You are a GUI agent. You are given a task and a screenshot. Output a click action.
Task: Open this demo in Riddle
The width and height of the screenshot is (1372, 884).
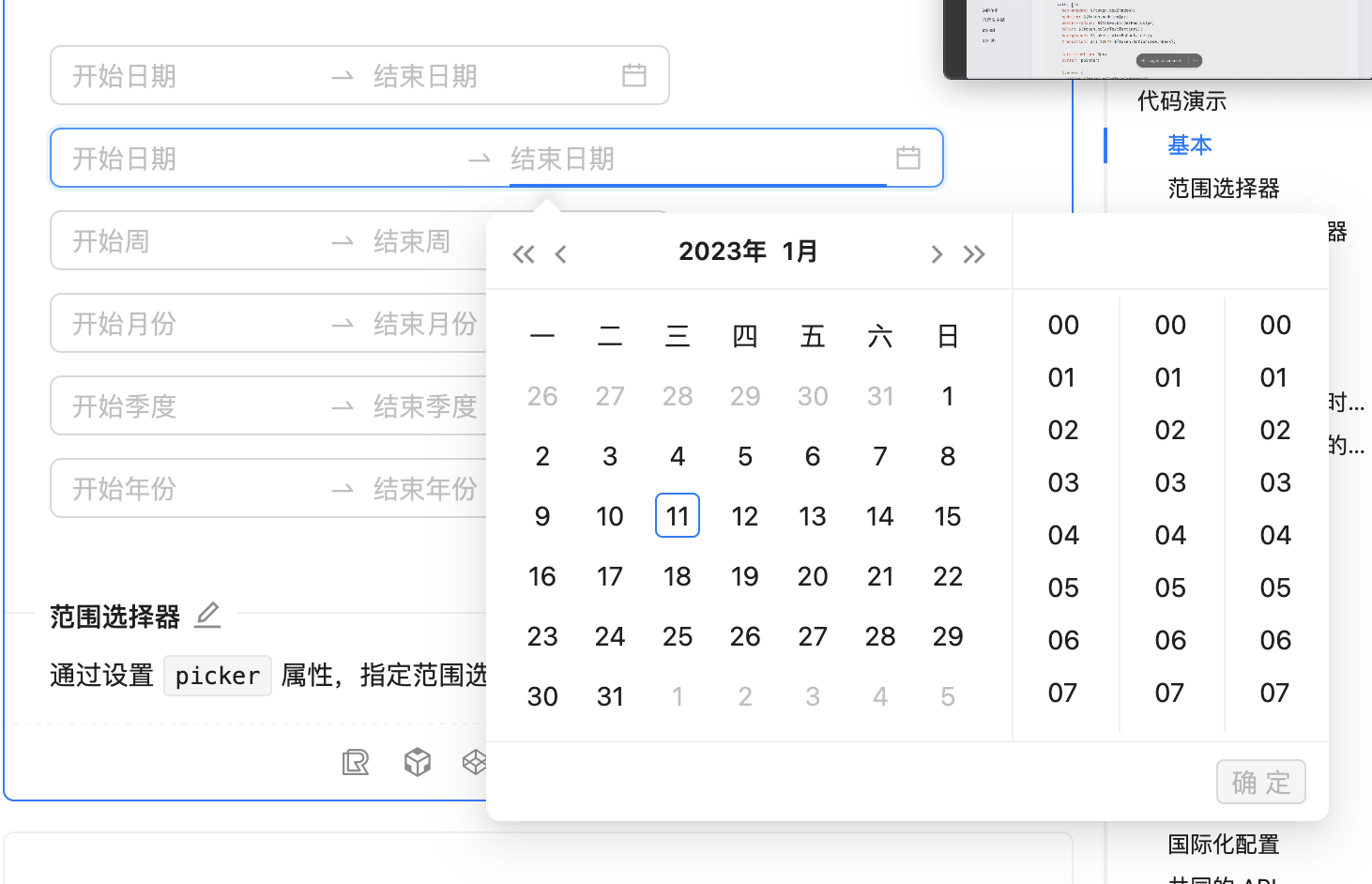coord(356,762)
